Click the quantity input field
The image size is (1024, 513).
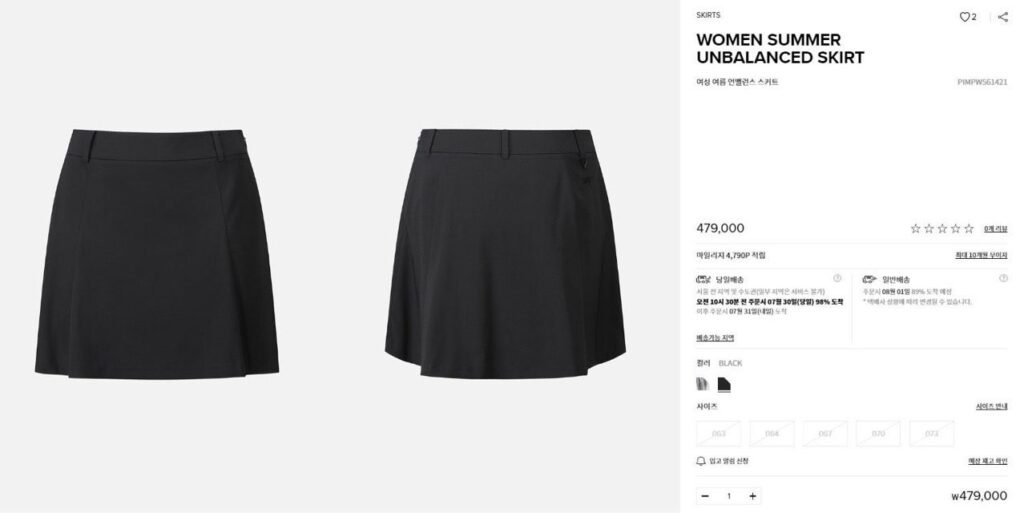click(729, 496)
